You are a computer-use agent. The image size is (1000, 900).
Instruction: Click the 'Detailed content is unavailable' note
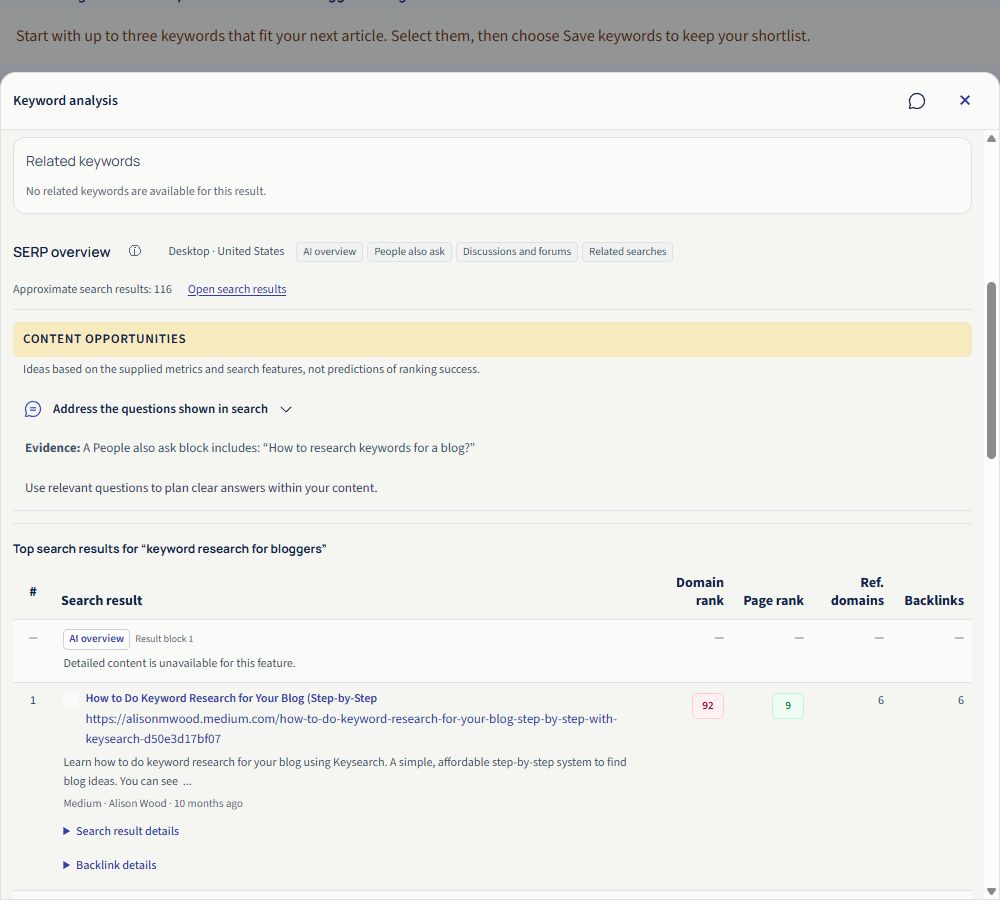pyautogui.click(x=179, y=663)
